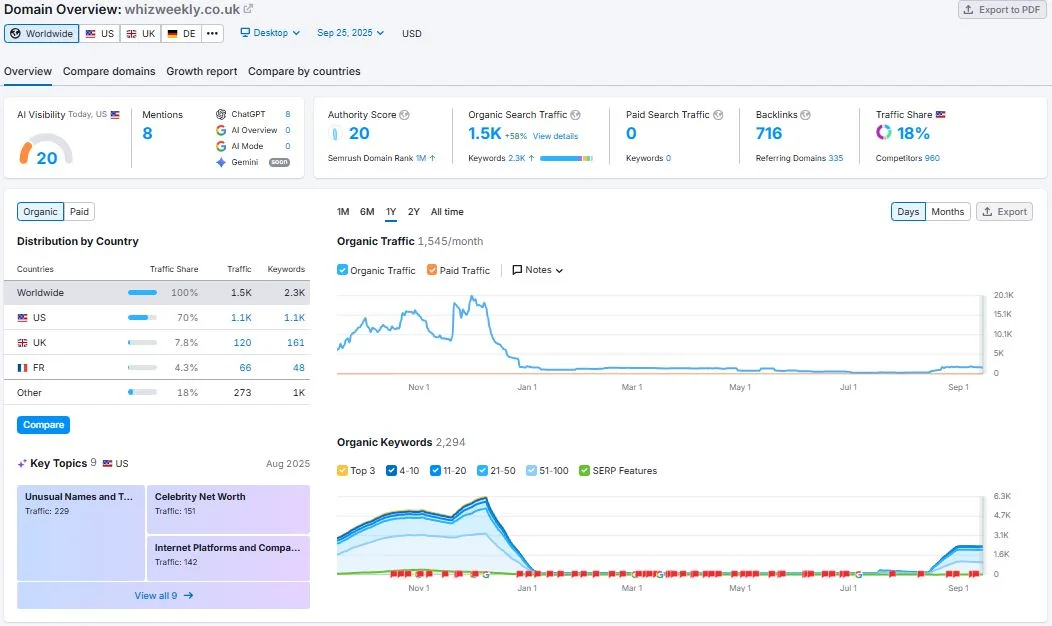Toggle the Organic Traffic checkbox
The image size is (1052, 626).
(342, 270)
